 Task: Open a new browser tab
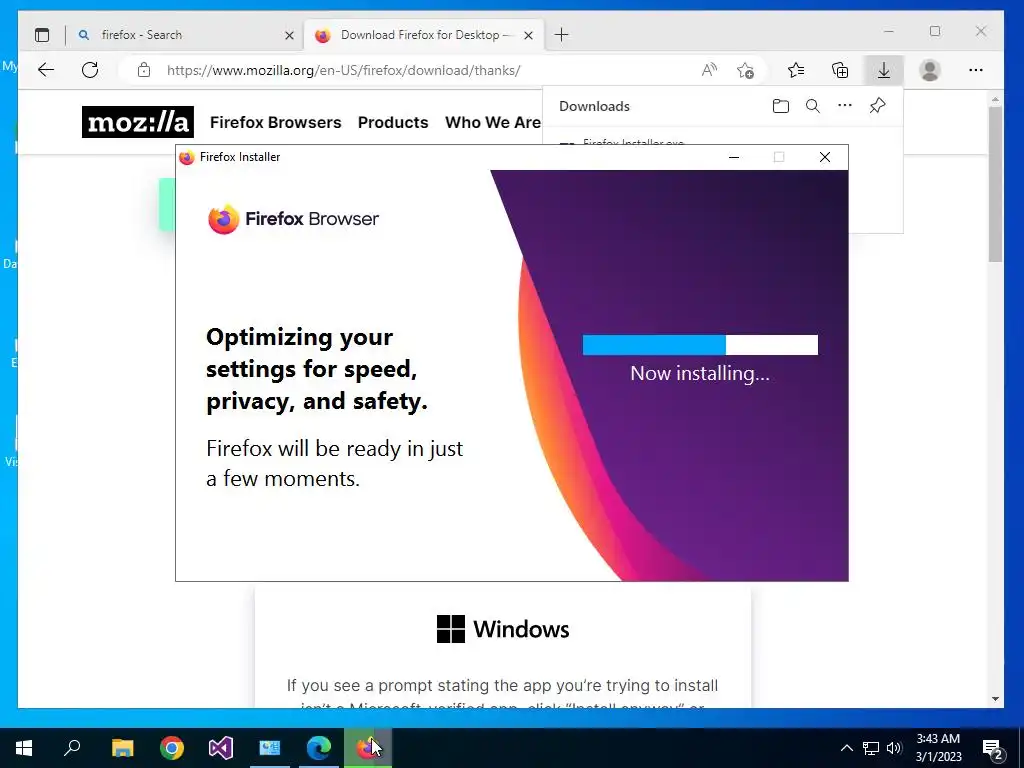pyautogui.click(x=562, y=35)
